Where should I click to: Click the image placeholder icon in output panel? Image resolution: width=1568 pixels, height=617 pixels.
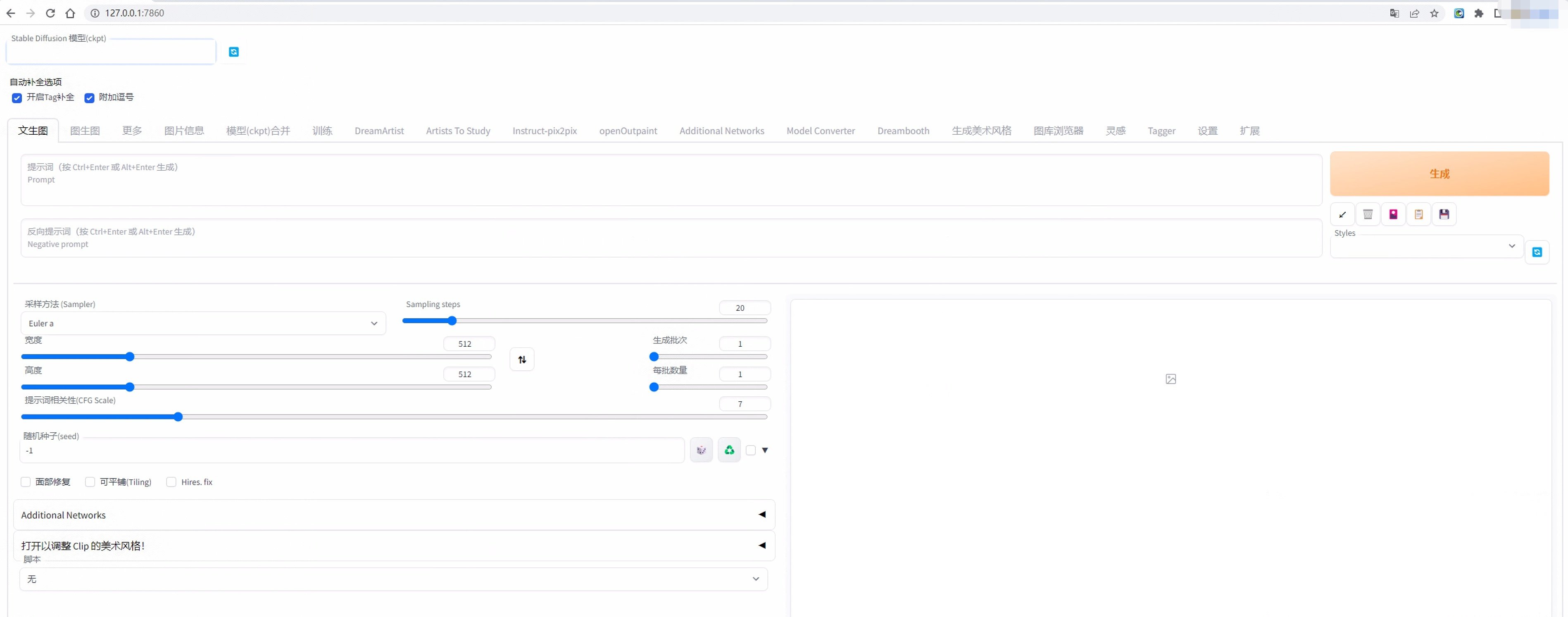(1171, 379)
